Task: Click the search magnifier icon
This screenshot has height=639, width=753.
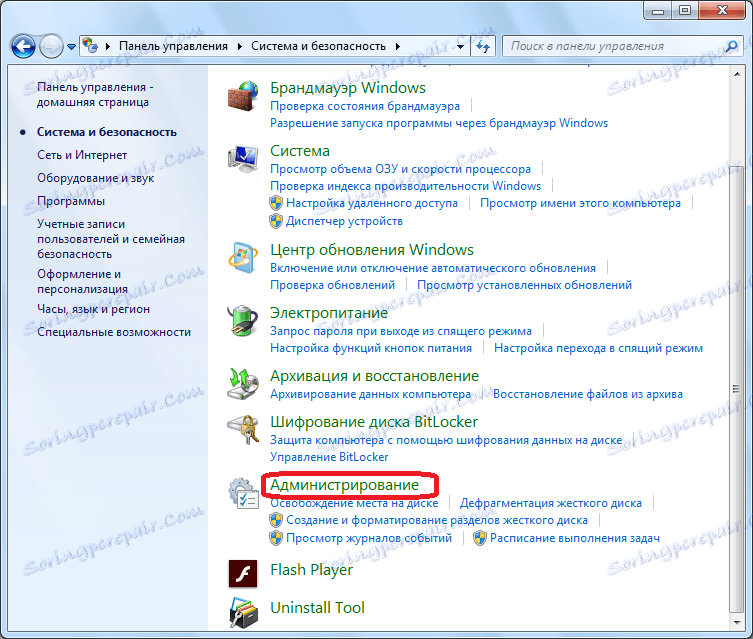Action: (x=731, y=46)
